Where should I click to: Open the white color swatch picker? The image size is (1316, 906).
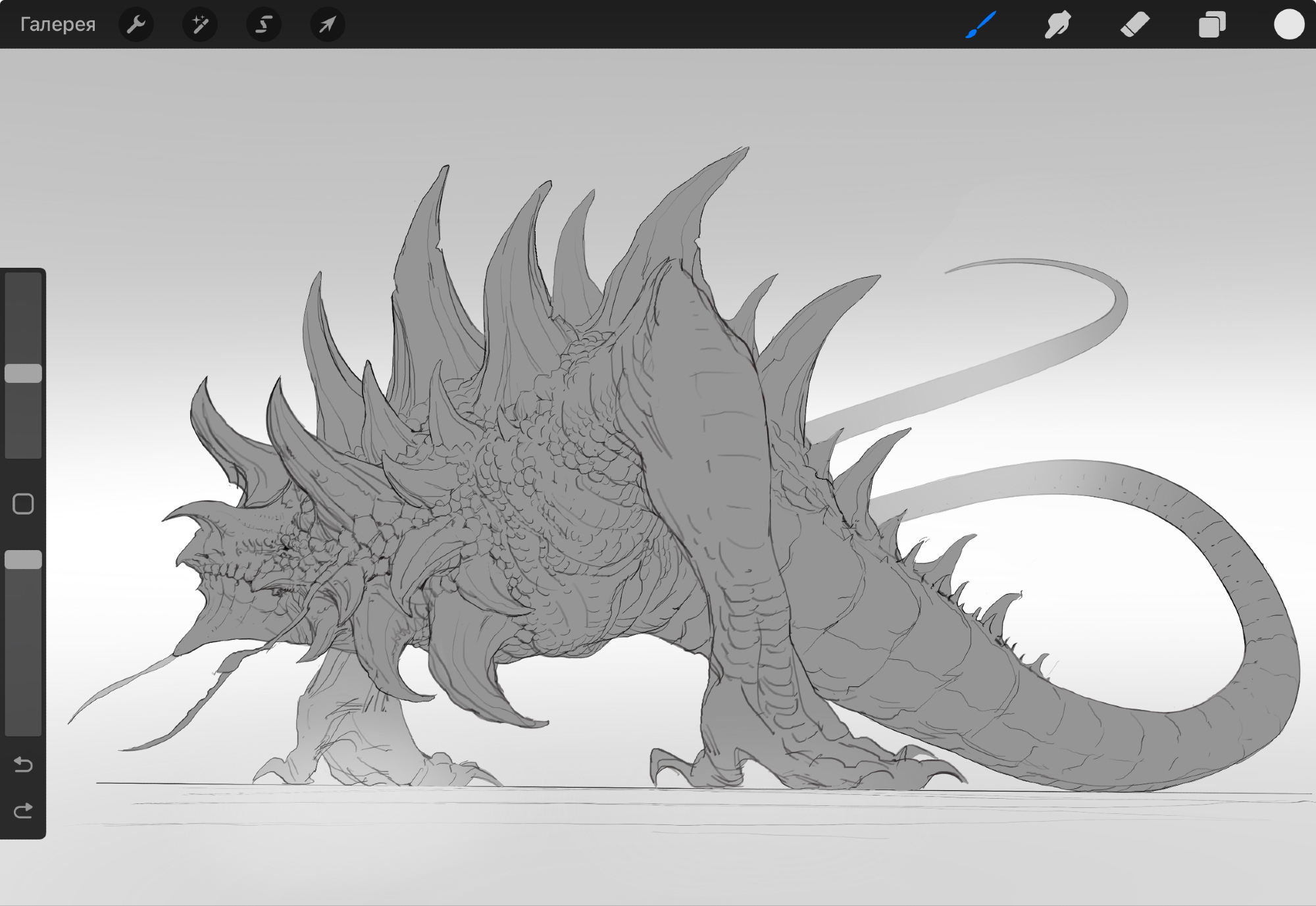[x=1288, y=24]
